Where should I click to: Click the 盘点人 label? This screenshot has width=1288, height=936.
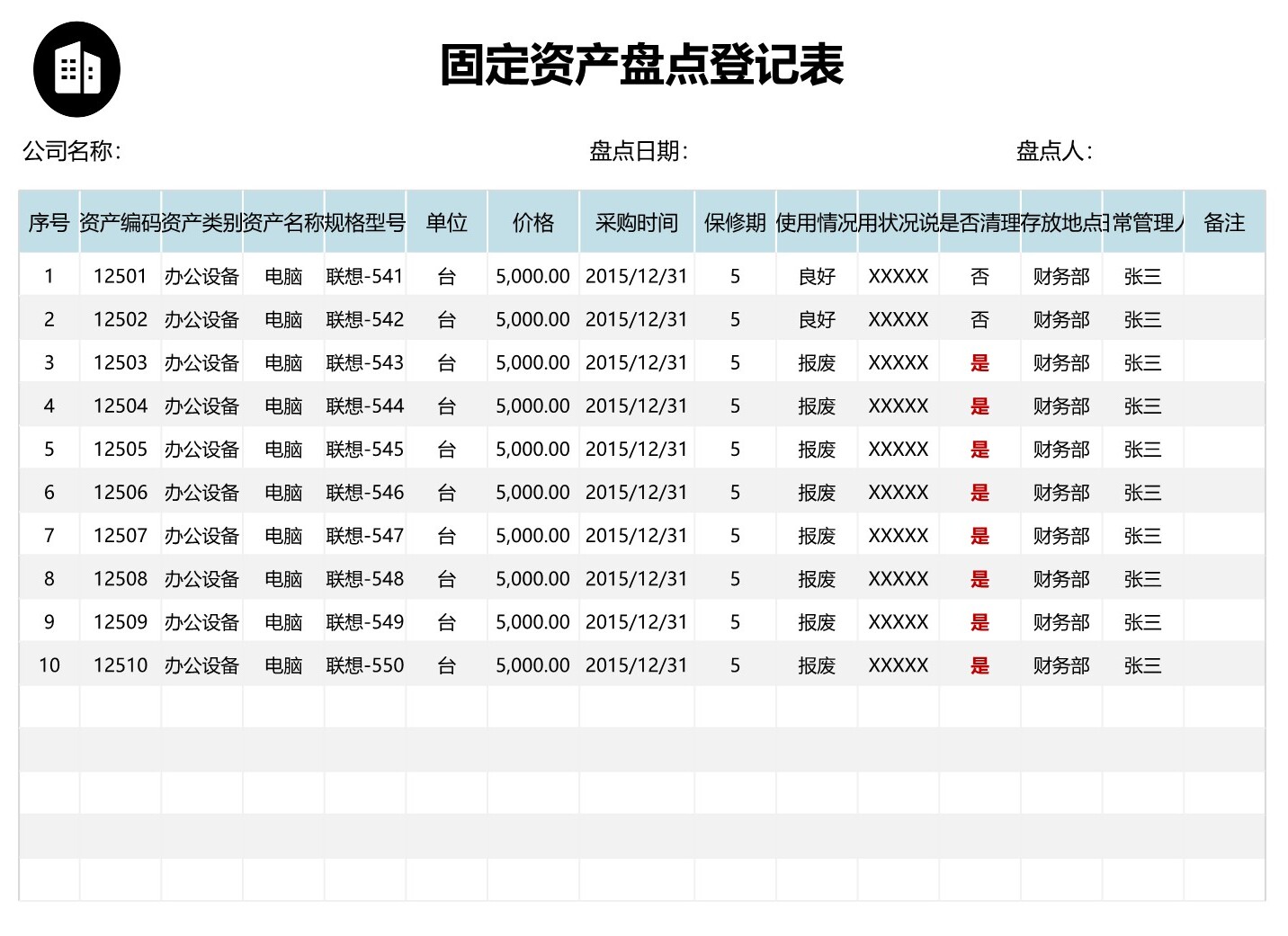(1054, 151)
